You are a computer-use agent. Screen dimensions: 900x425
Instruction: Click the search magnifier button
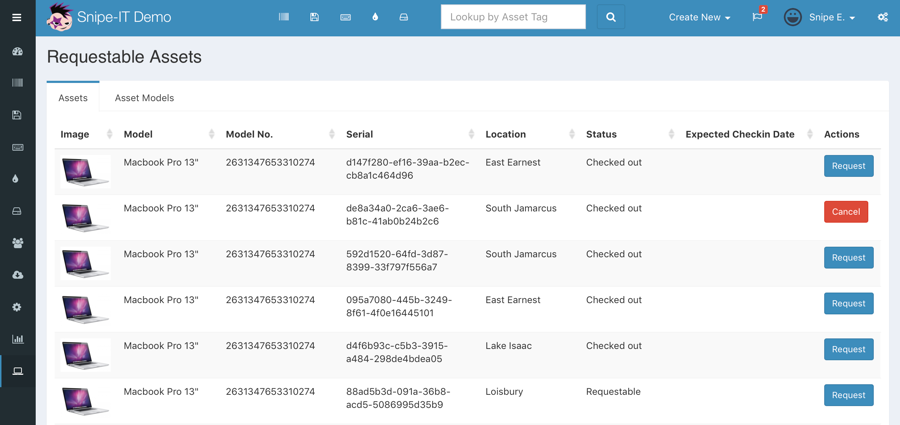(x=610, y=17)
